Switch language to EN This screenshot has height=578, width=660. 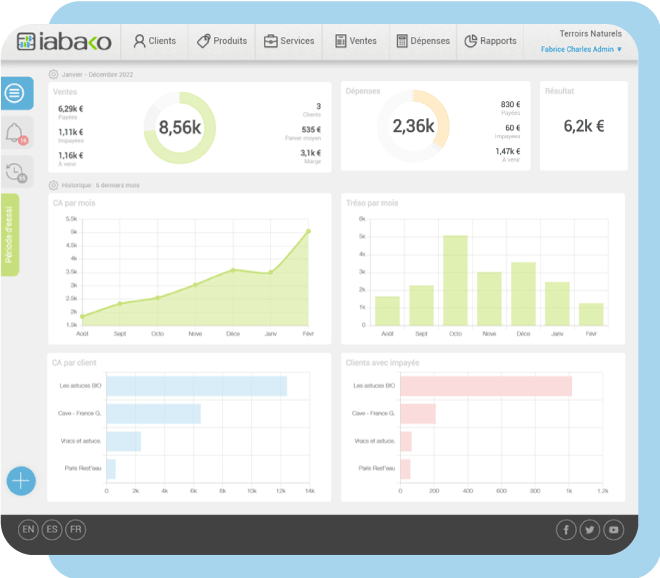point(28,530)
